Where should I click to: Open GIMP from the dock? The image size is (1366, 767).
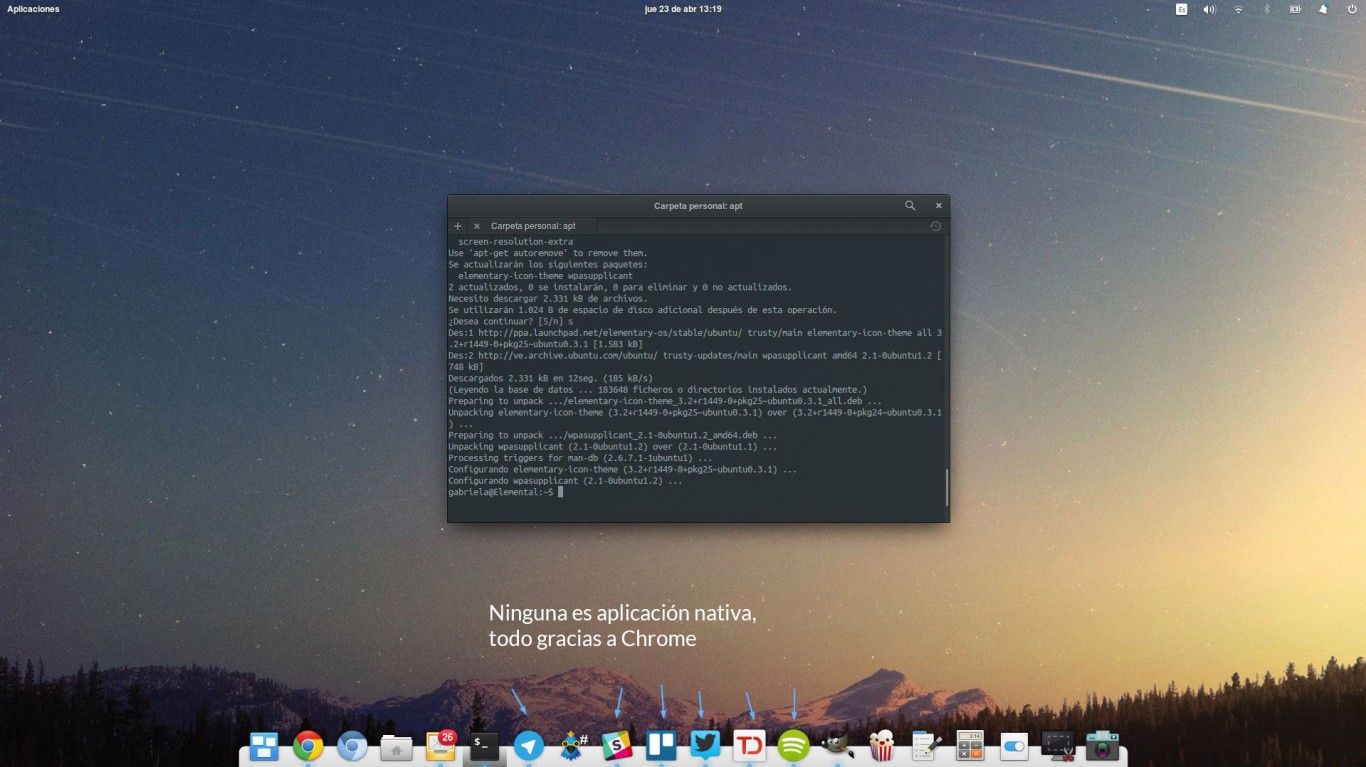pos(837,745)
